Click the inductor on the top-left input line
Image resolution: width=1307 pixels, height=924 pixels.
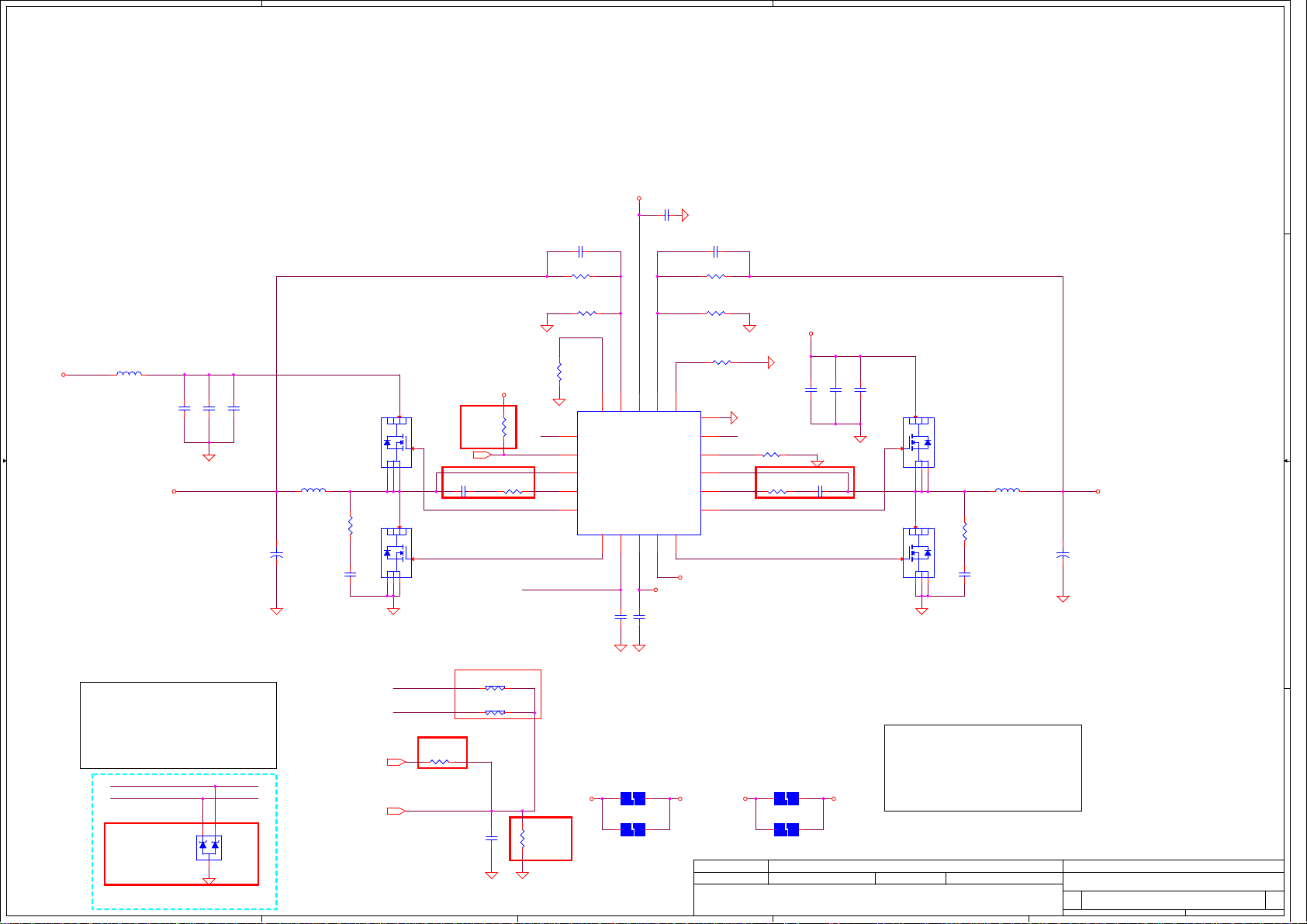point(130,373)
